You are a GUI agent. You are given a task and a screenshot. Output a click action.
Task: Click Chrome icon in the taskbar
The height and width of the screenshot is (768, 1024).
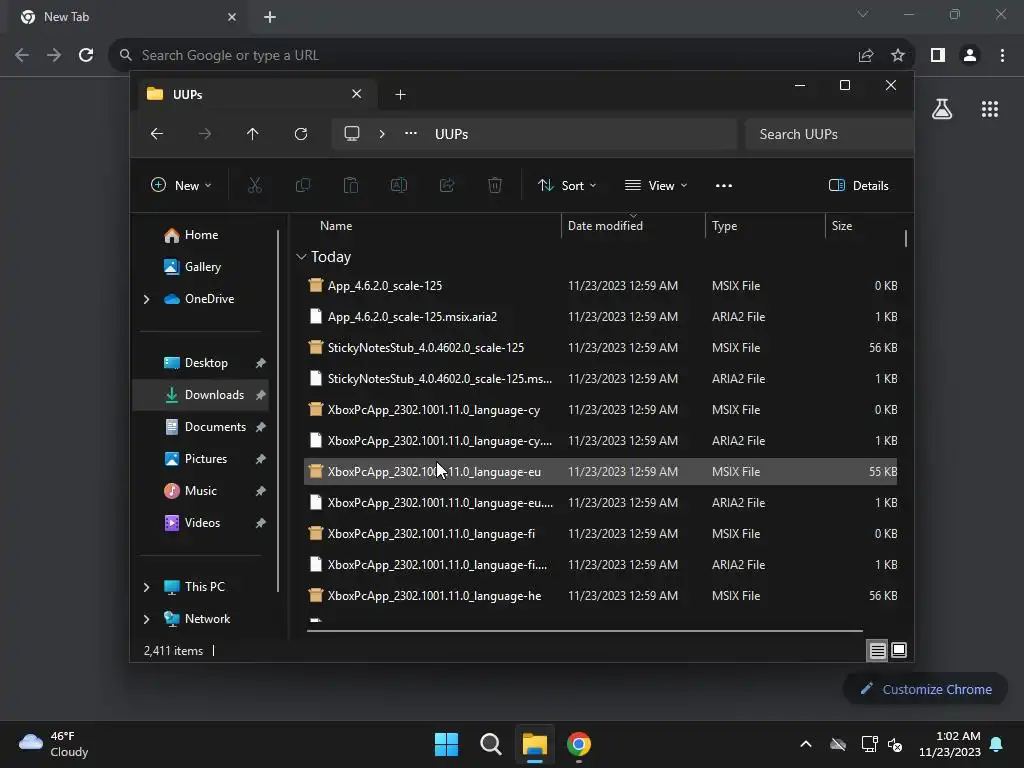[579, 744]
